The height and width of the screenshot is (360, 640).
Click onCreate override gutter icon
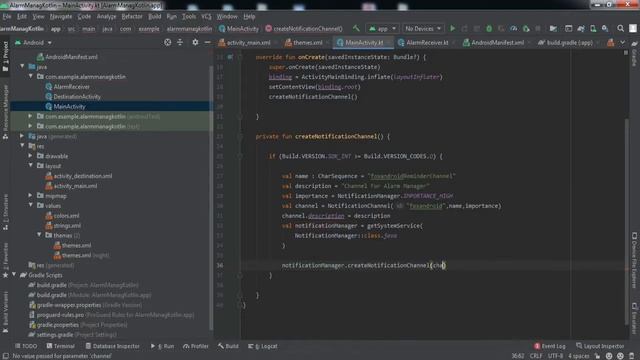[230, 57]
